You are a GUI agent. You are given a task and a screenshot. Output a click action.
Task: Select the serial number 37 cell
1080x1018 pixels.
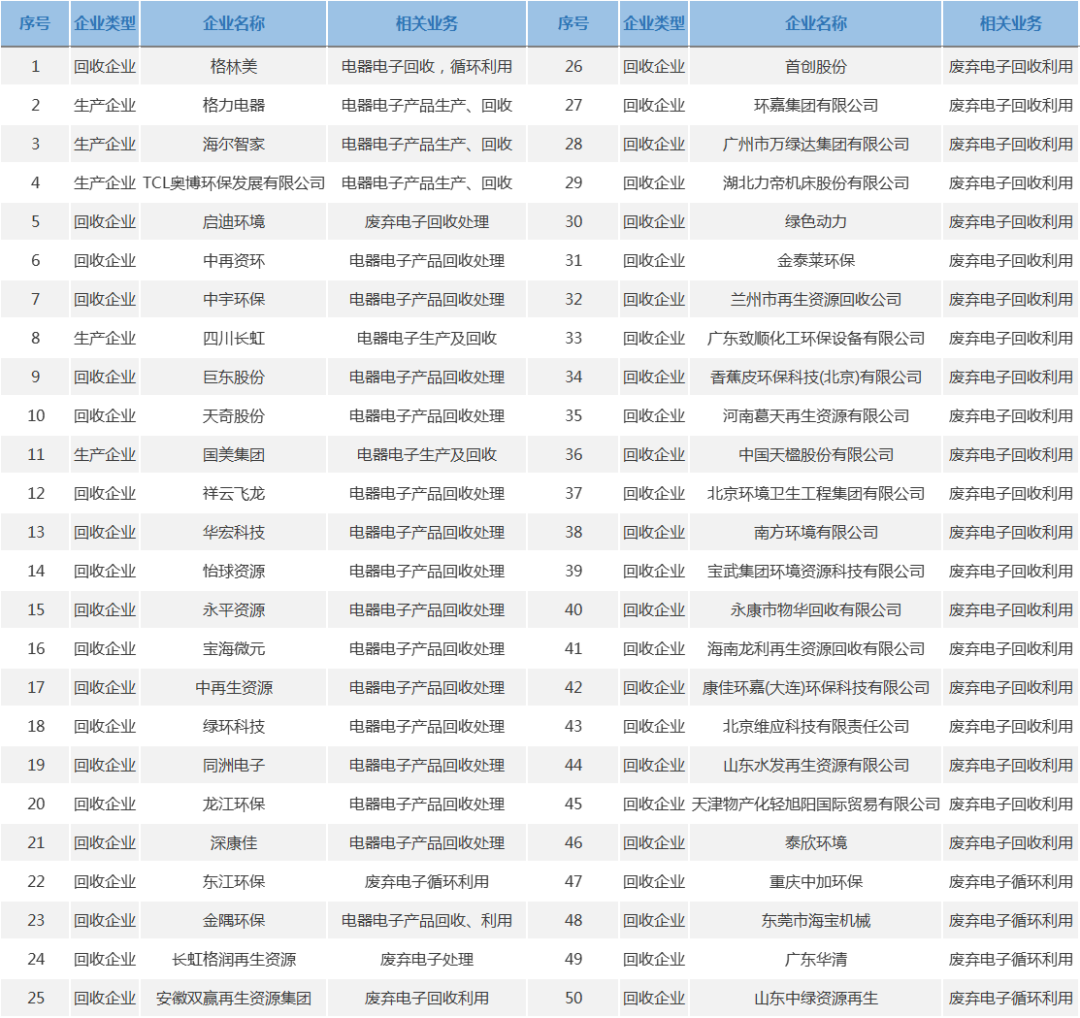(573, 493)
